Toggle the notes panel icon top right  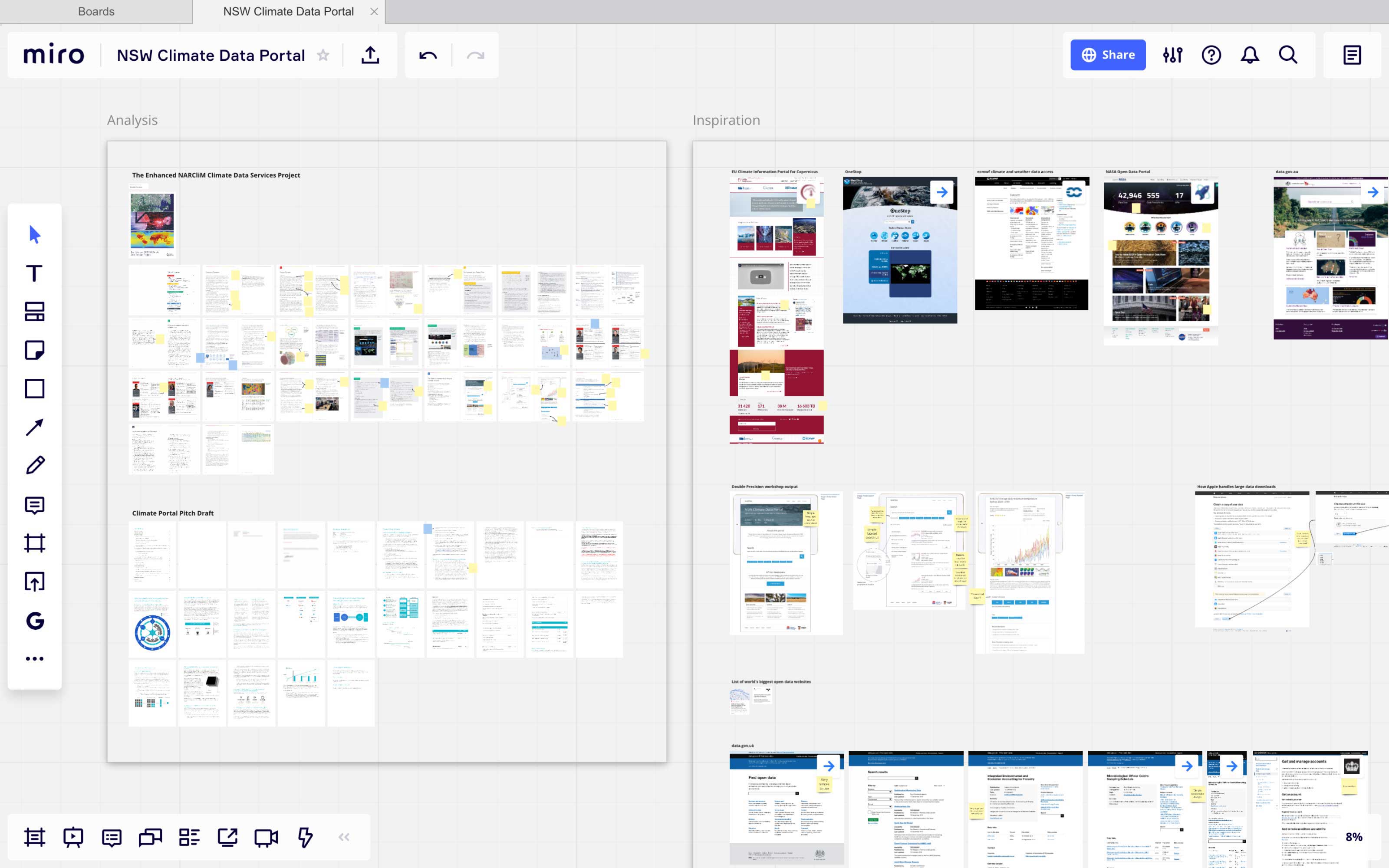(1352, 55)
